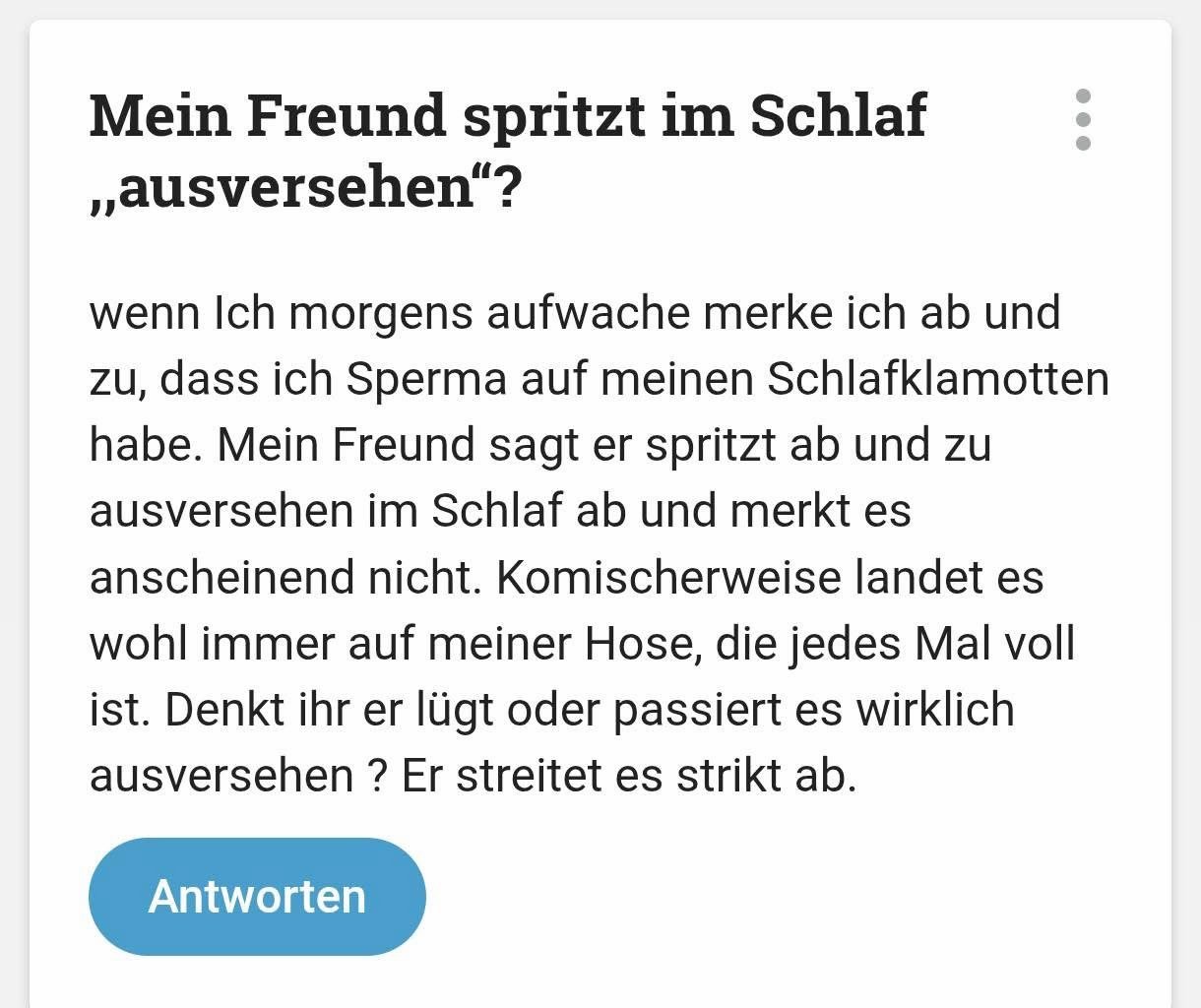This screenshot has width=1201, height=1008.
Task: Click the final sentence "Er streitet es strikt ab."
Action: pyautogui.click(x=629, y=776)
